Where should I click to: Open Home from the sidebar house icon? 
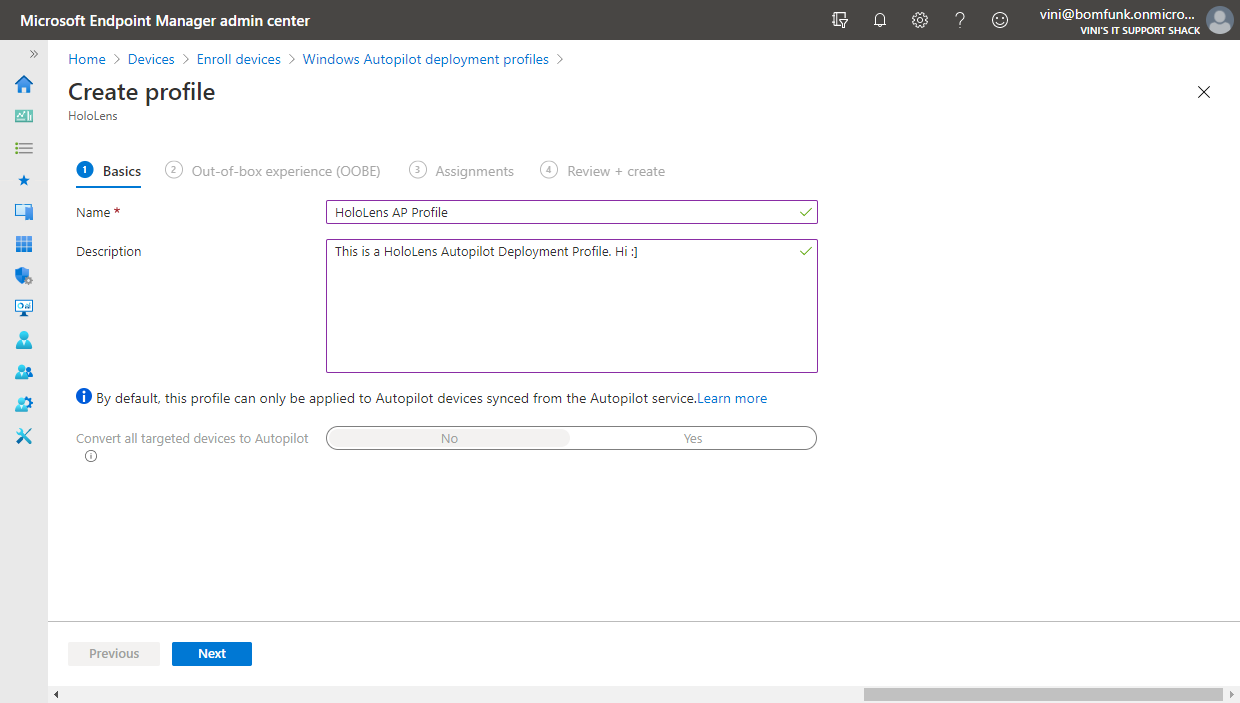24,84
